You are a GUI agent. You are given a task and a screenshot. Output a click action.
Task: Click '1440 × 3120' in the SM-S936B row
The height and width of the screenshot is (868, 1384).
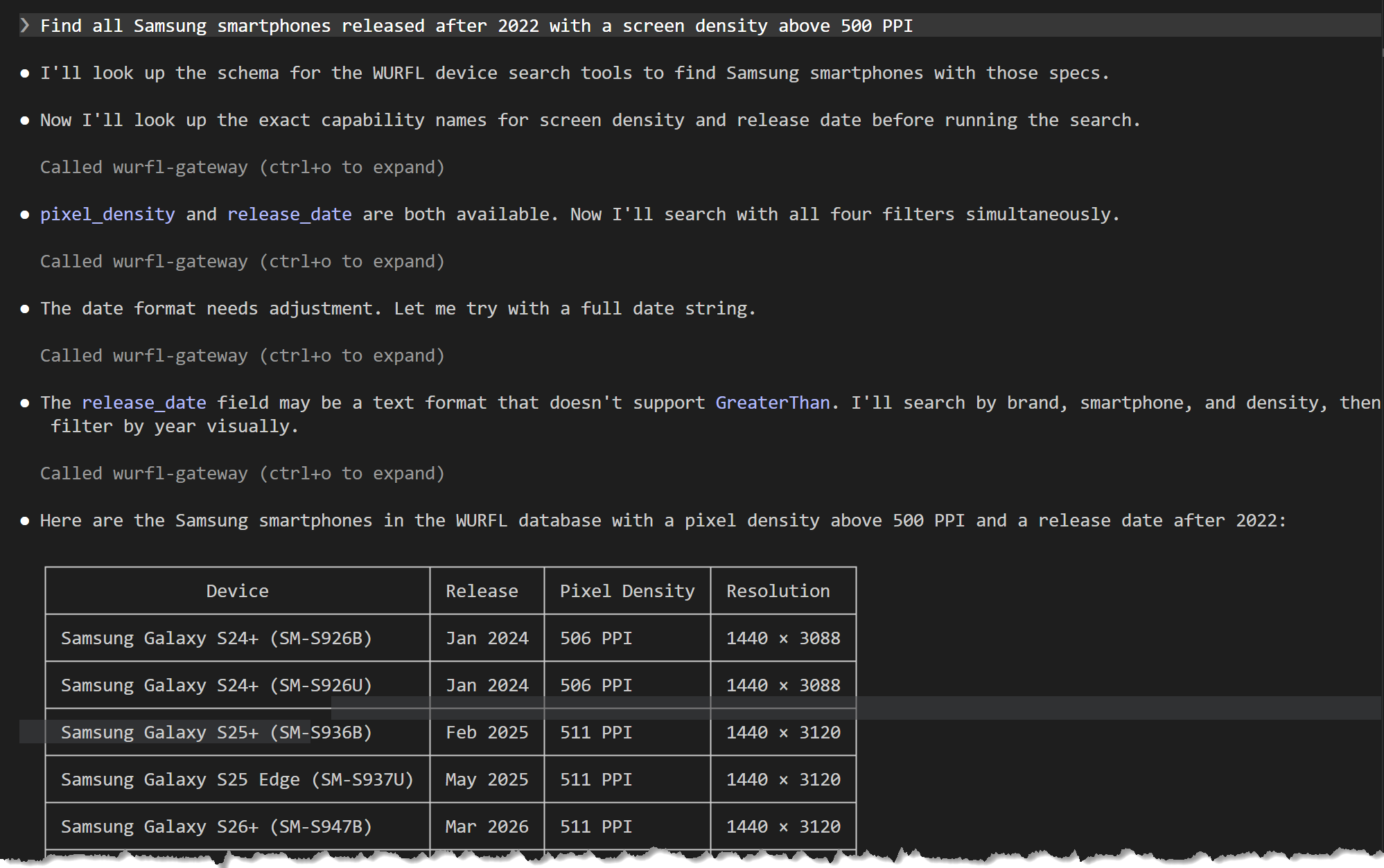click(783, 732)
